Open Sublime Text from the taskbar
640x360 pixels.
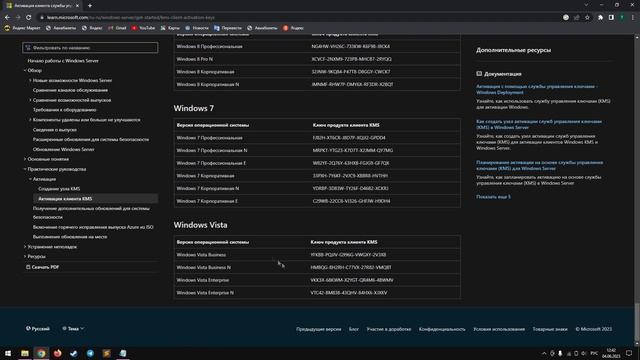(107, 353)
